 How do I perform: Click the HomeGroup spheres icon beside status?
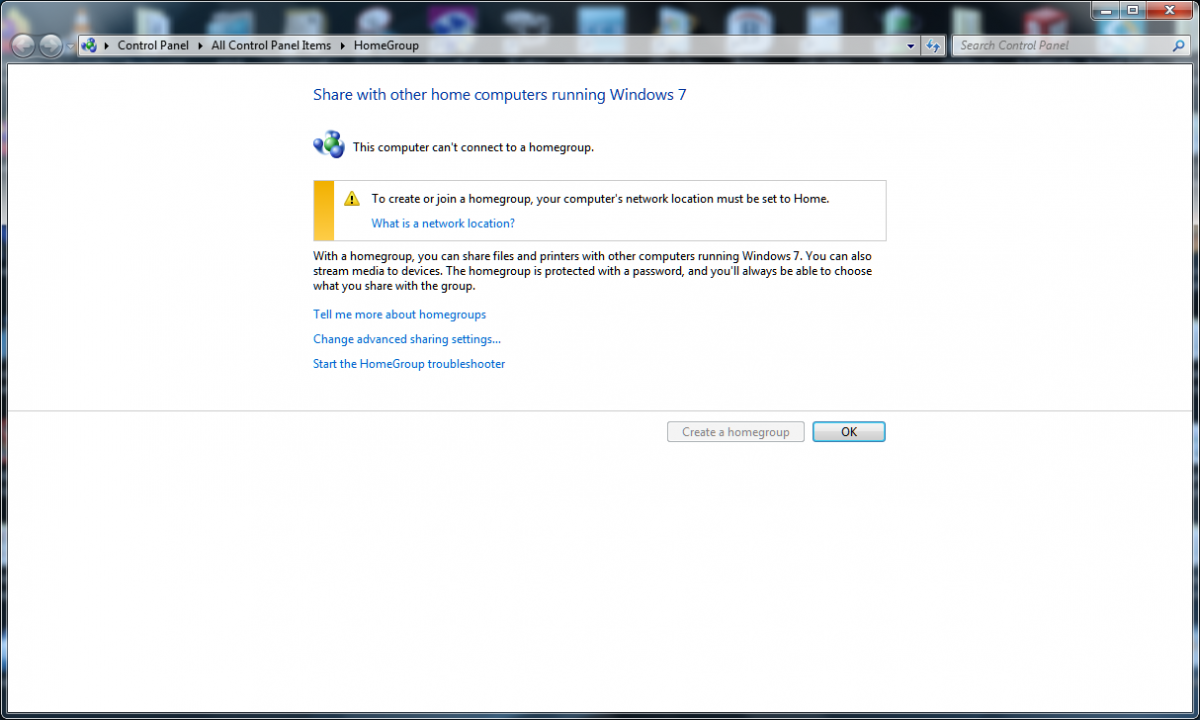pos(328,145)
